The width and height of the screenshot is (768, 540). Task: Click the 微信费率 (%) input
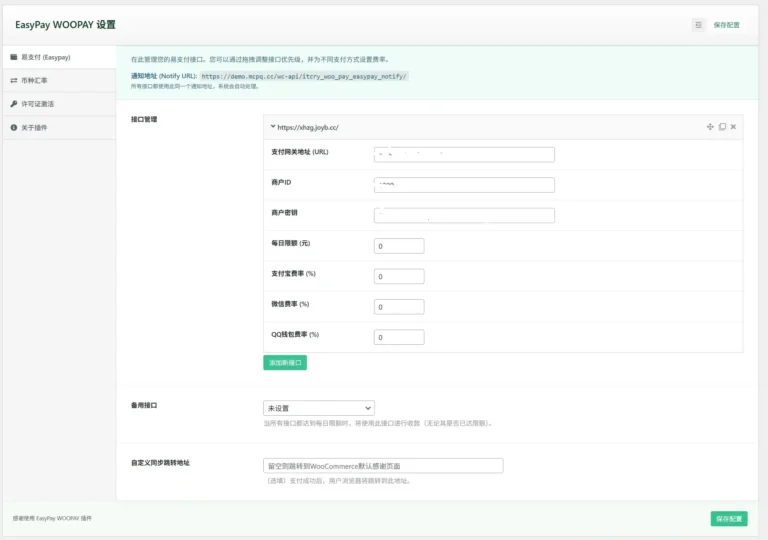(399, 307)
